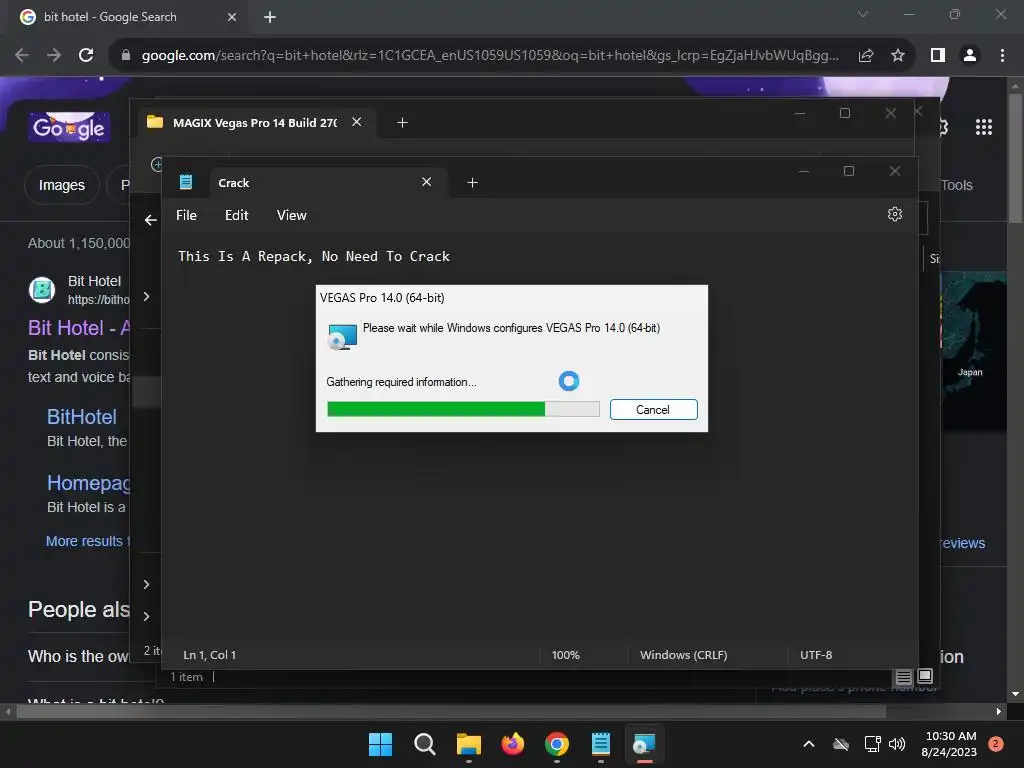Open the File menu in Notepad
Image resolution: width=1024 pixels, height=768 pixels.
pos(186,215)
